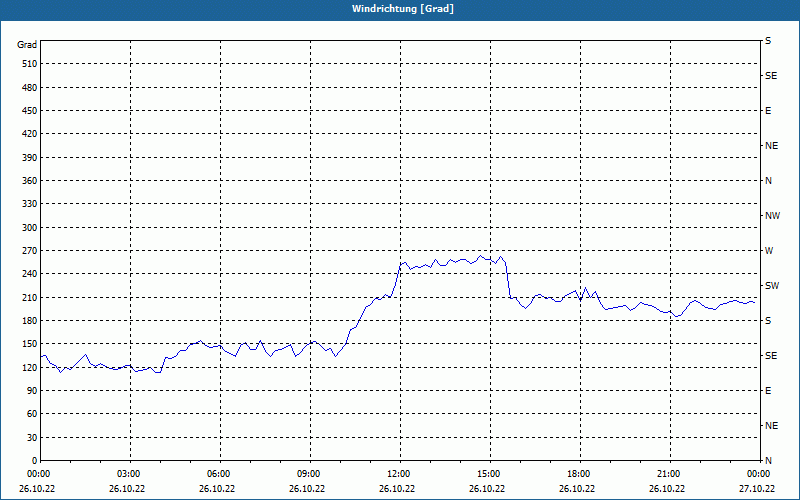The width and height of the screenshot is (800, 500).
Task: Click the NW compass label
Action: pyautogui.click(x=772, y=216)
